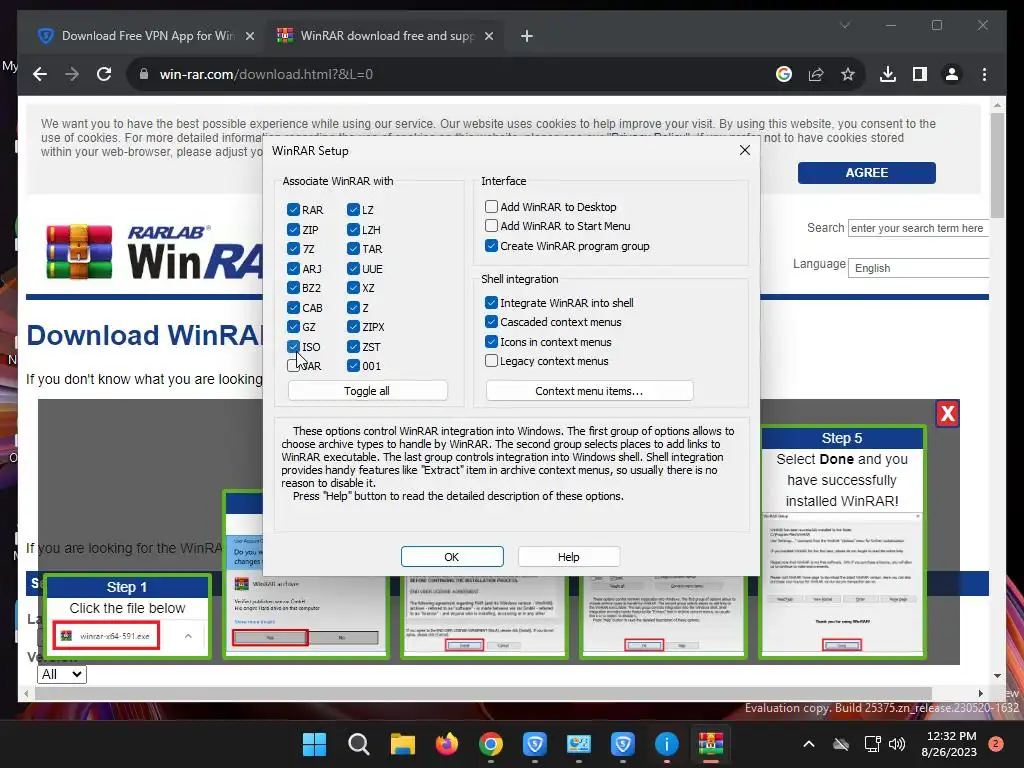Click the blue info icon in taskbar

point(666,744)
